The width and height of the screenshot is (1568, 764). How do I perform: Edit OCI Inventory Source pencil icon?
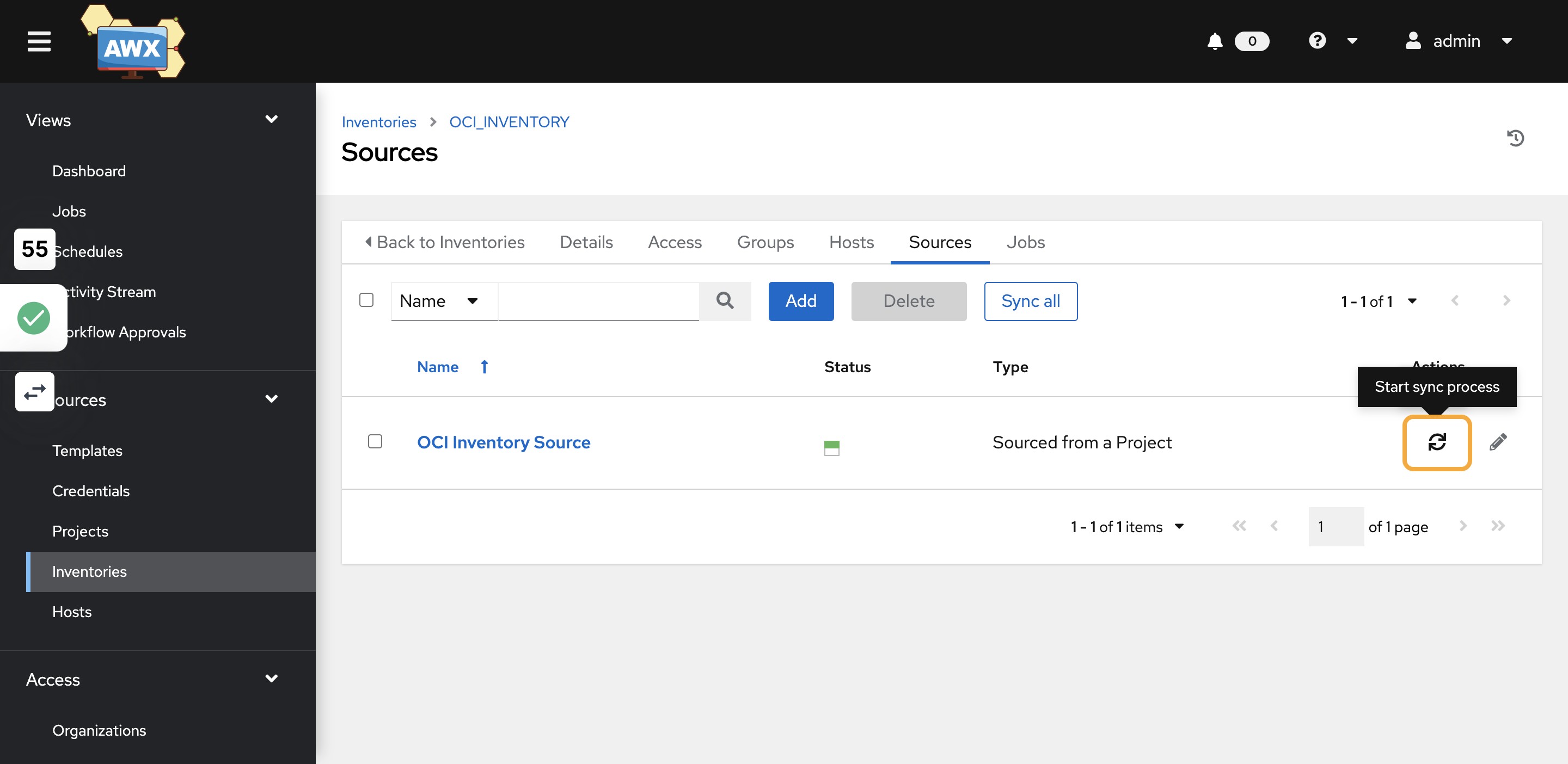(1498, 442)
